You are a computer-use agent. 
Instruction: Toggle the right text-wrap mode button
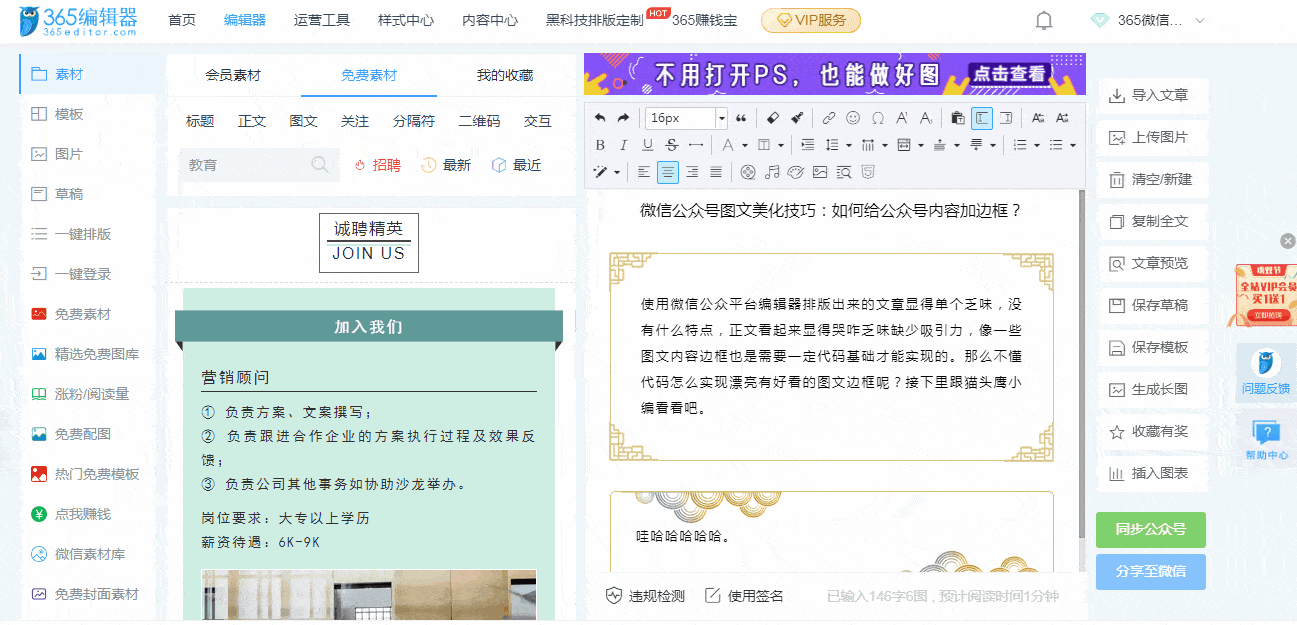(x=1006, y=118)
